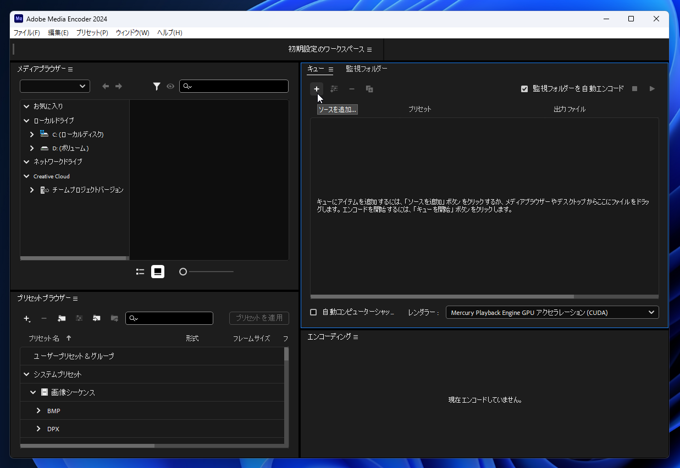Click the Add Source plus icon in Queue
Screen dimensions: 680x468
click(317, 89)
